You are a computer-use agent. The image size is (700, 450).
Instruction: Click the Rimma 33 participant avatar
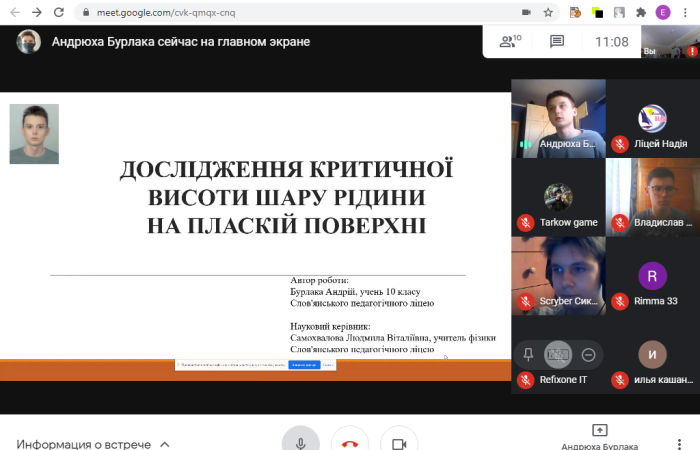point(652,275)
